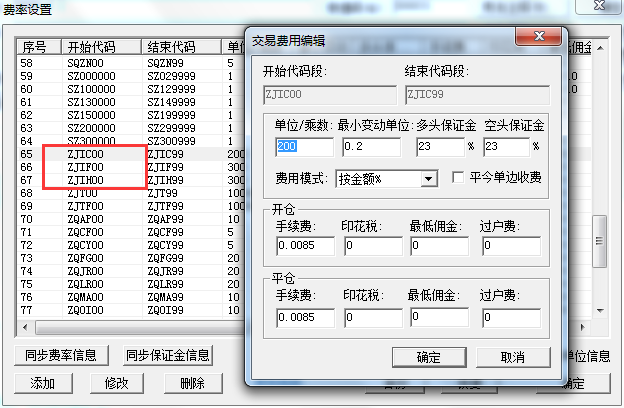624x408 pixels.
Task: Click the 平仓 印花税 field
Action: click(x=373, y=318)
